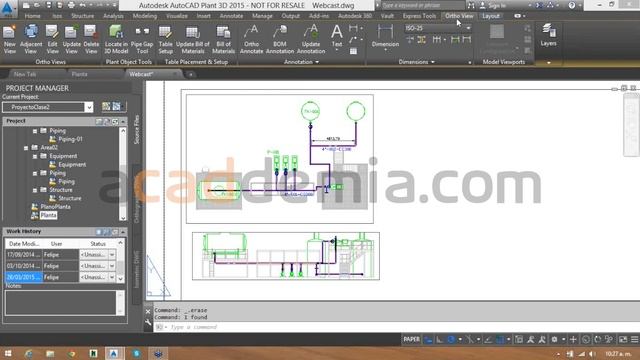Toggle clean screen icon in status bar
640x360 pixels.
coord(623,339)
